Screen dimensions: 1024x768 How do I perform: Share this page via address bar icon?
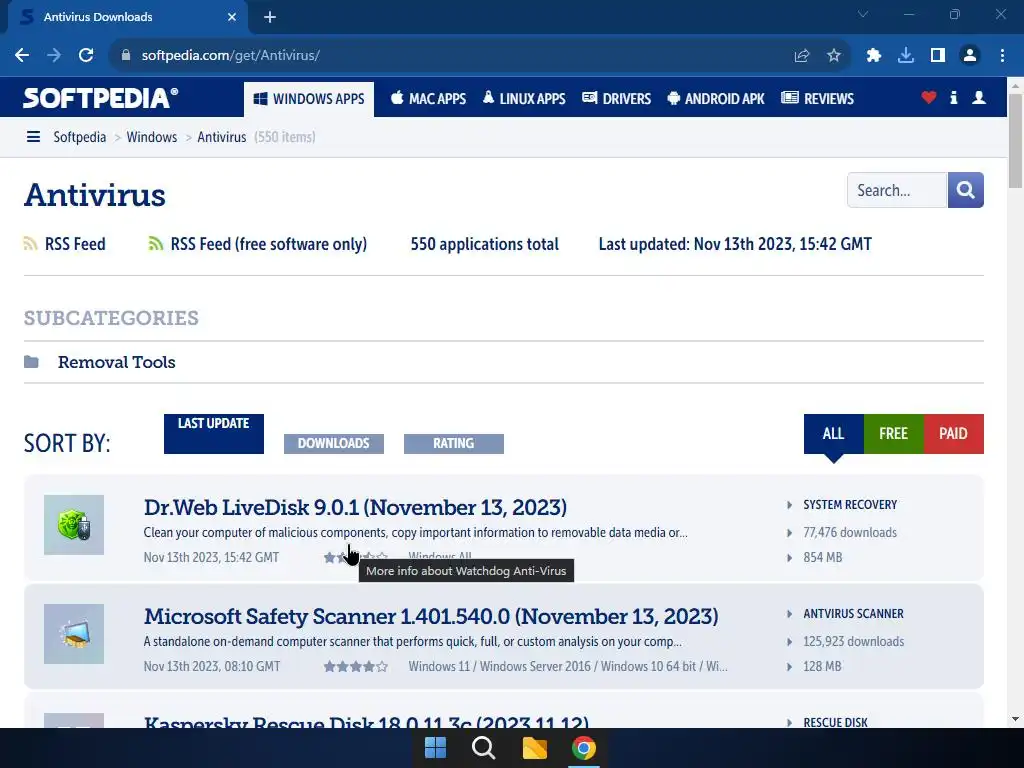(802, 56)
